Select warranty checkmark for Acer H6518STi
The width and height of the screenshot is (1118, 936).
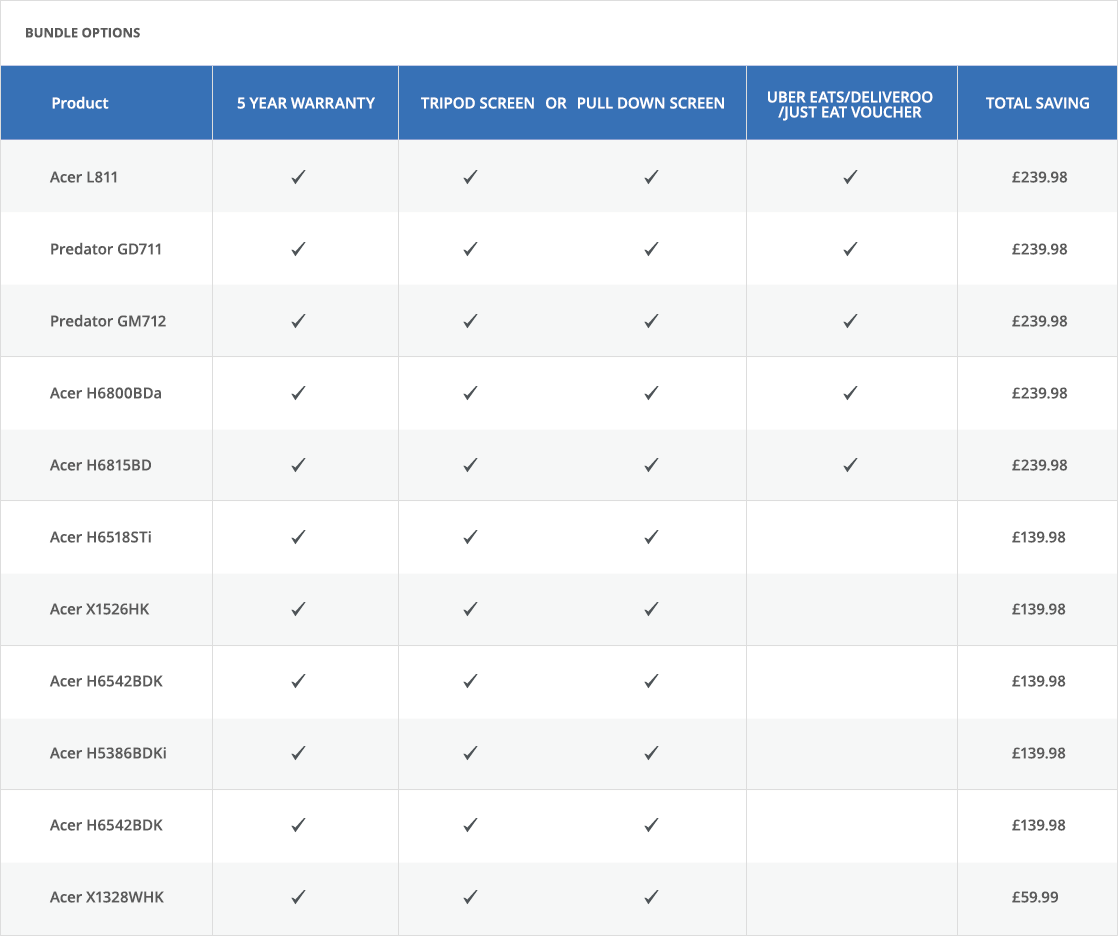tap(298, 537)
